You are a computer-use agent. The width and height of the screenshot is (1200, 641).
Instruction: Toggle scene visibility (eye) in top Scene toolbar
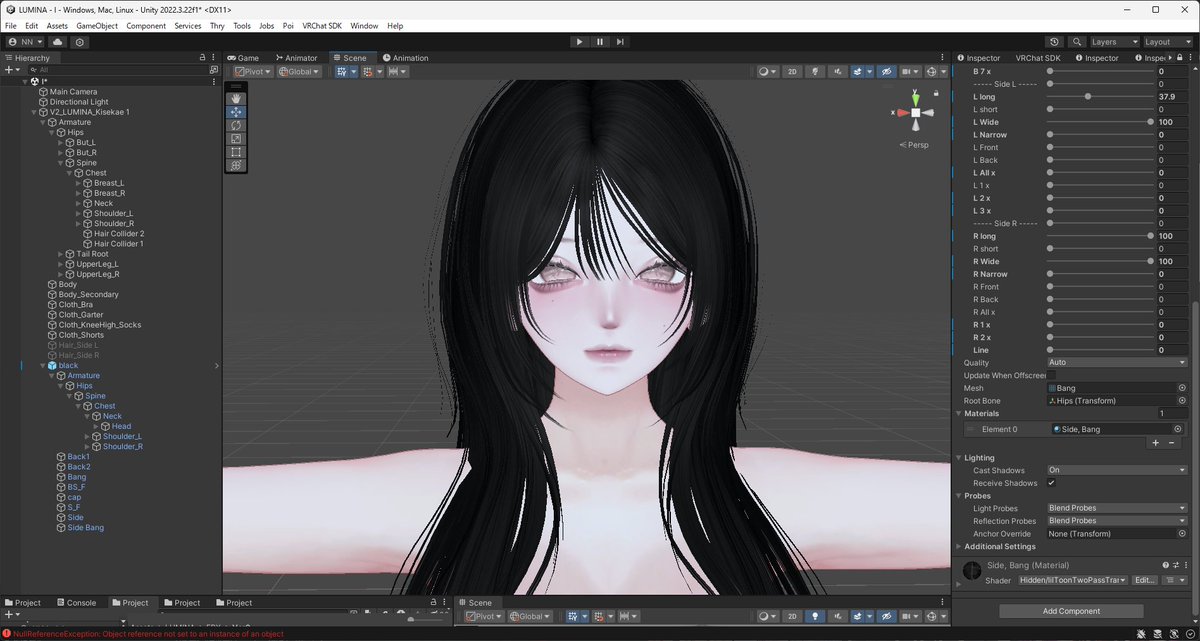[x=885, y=72]
